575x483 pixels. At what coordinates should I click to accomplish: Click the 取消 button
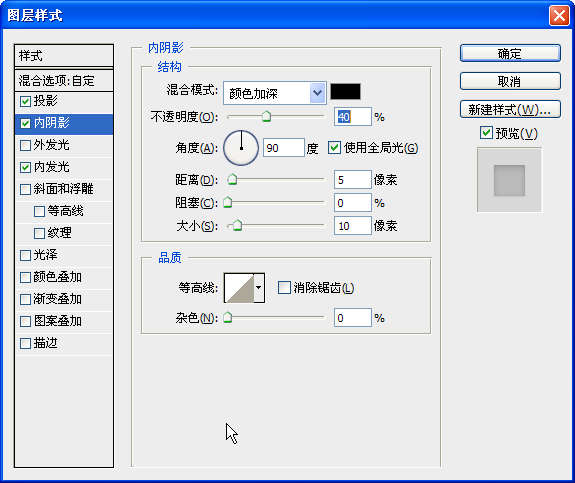coord(510,81)
